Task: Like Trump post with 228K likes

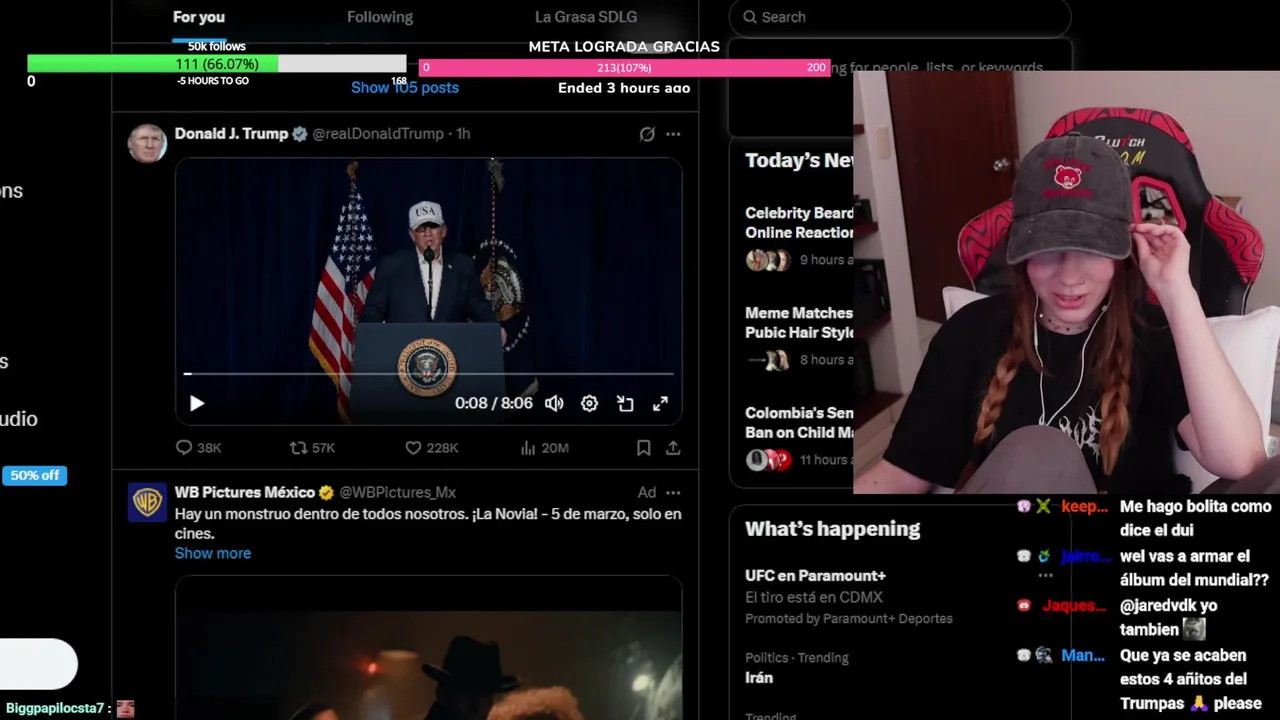Action: click(431, 448)
